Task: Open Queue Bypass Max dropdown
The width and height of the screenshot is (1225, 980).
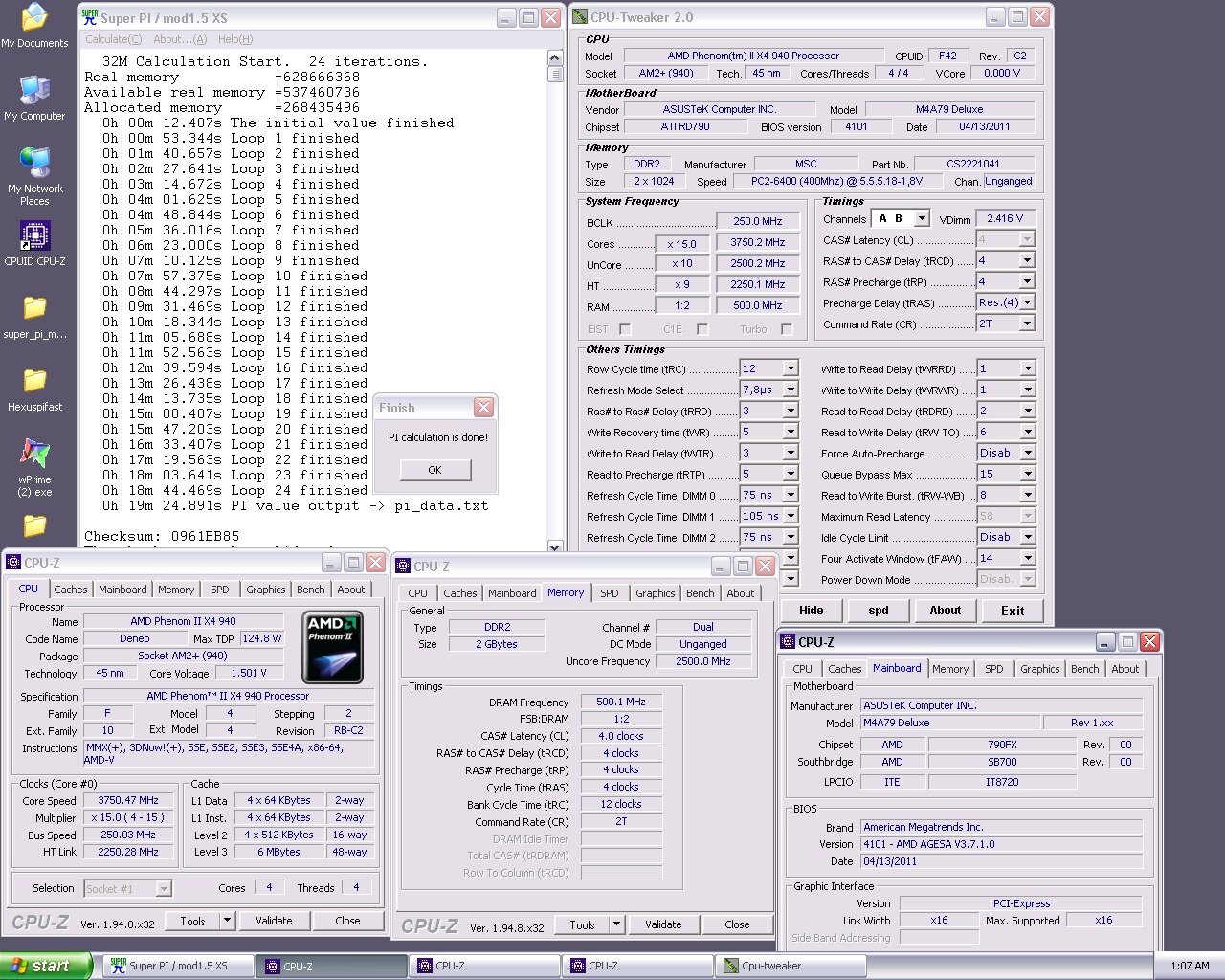Action: pyautogui.click(x=1028, y=474)
